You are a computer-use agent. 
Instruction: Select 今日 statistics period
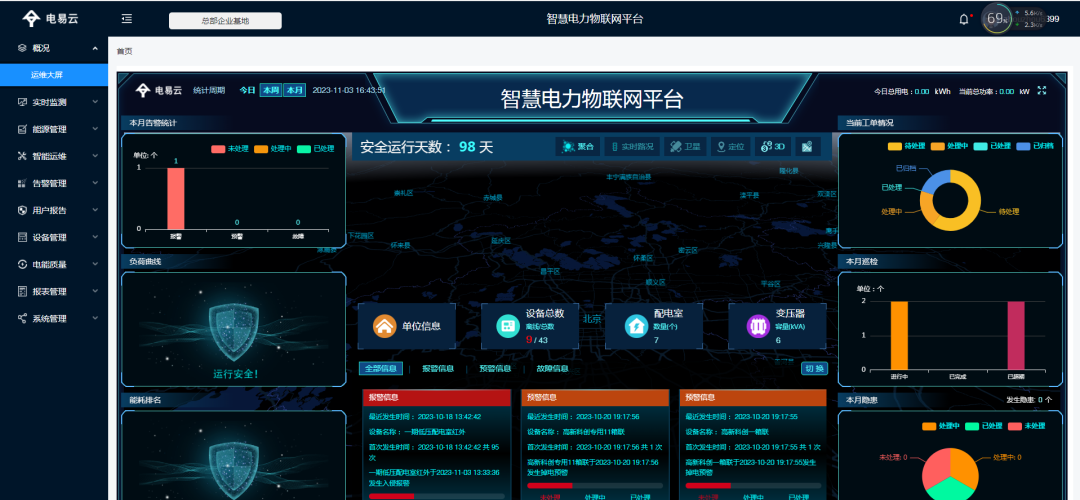tap(247, 90)
